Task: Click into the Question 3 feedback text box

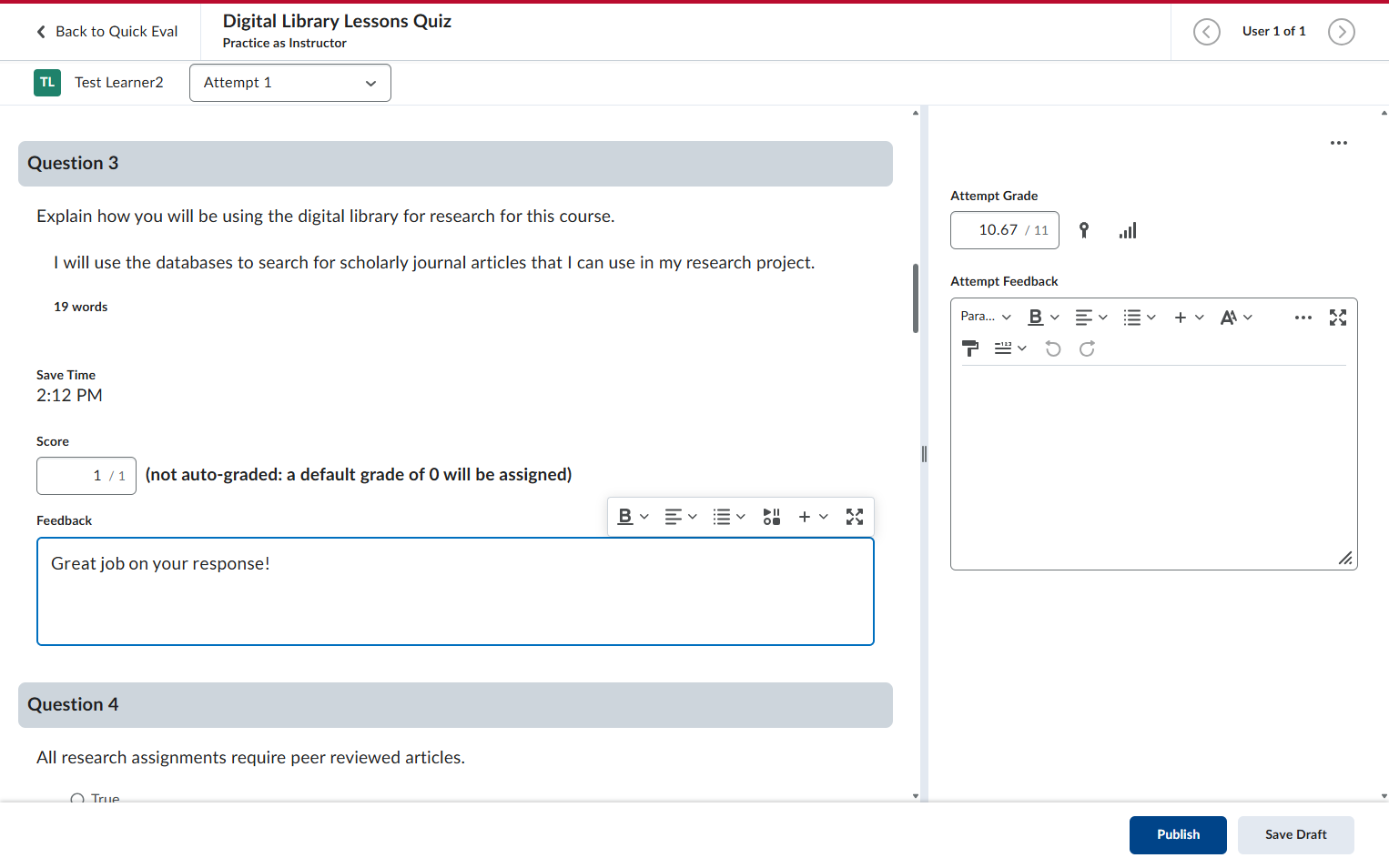Action: point(455,591)
